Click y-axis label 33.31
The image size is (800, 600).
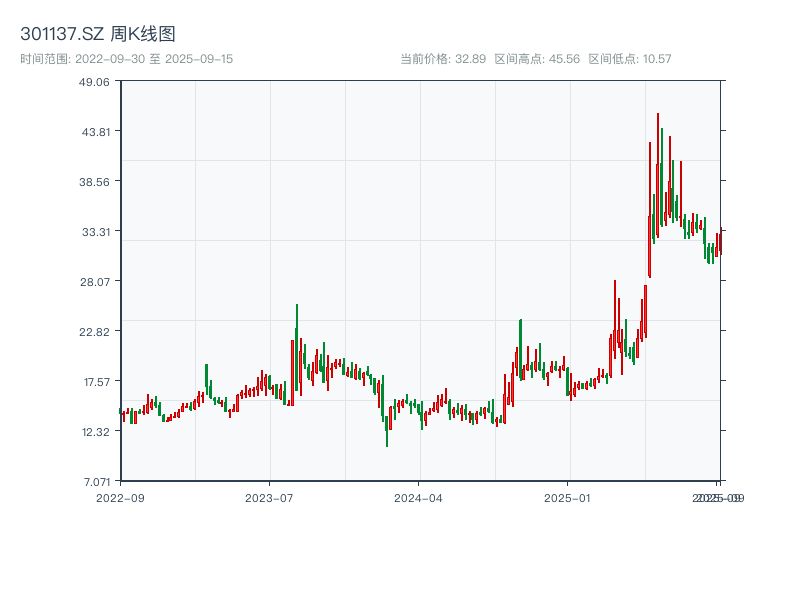click(x=96, y=232)
